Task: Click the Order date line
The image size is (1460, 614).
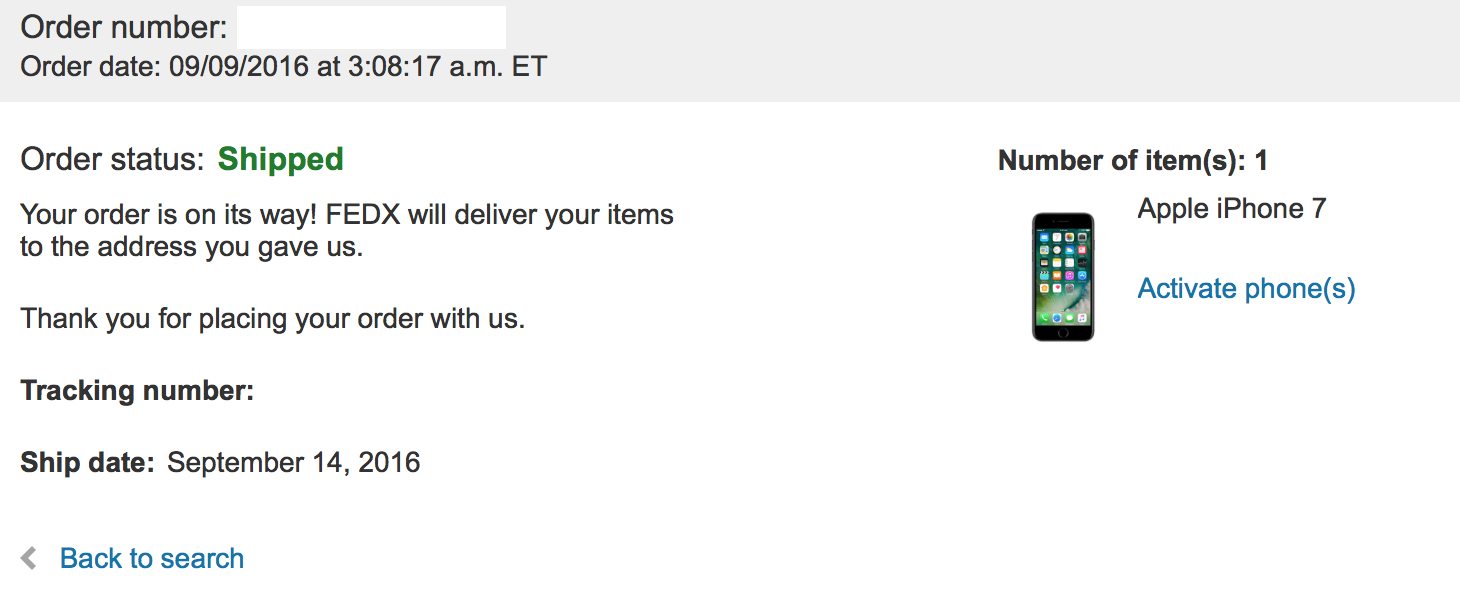Action: [x=283, y=67]
